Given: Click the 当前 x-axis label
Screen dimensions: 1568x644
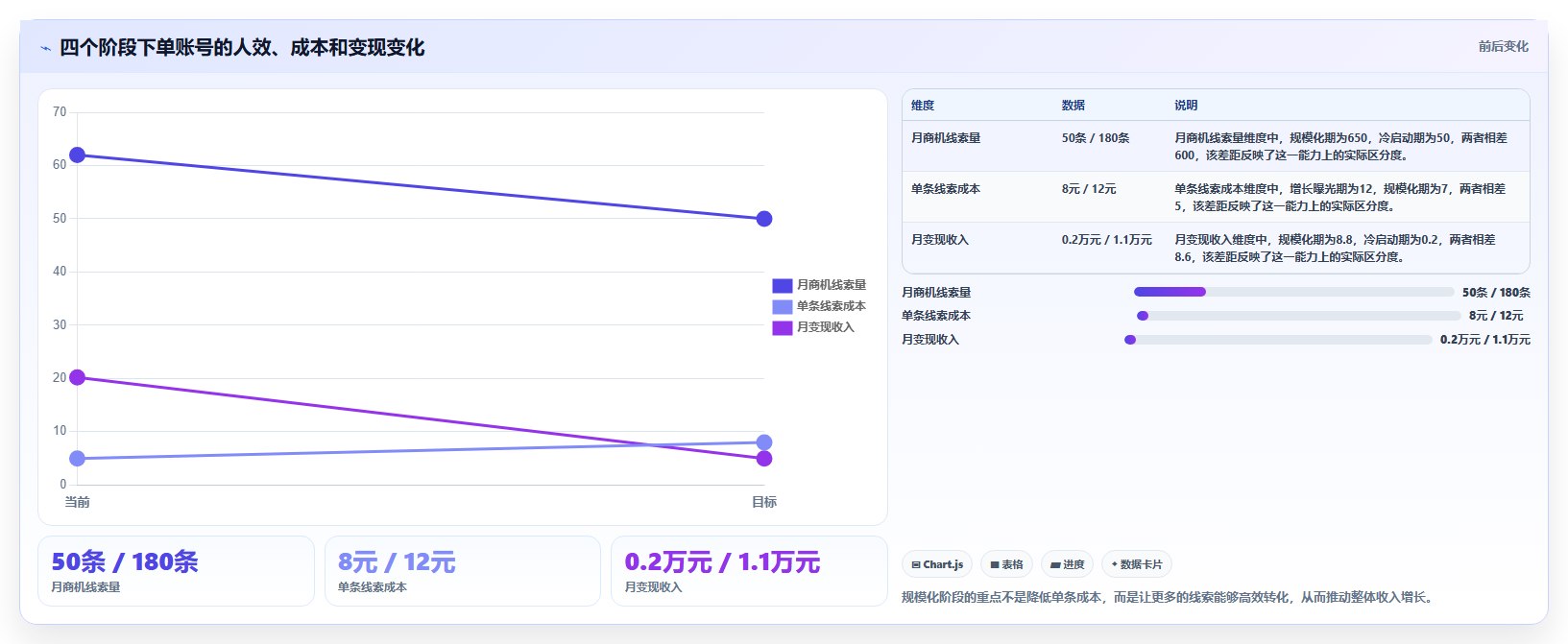Looking at the screenshot, I should coord(78,502).
